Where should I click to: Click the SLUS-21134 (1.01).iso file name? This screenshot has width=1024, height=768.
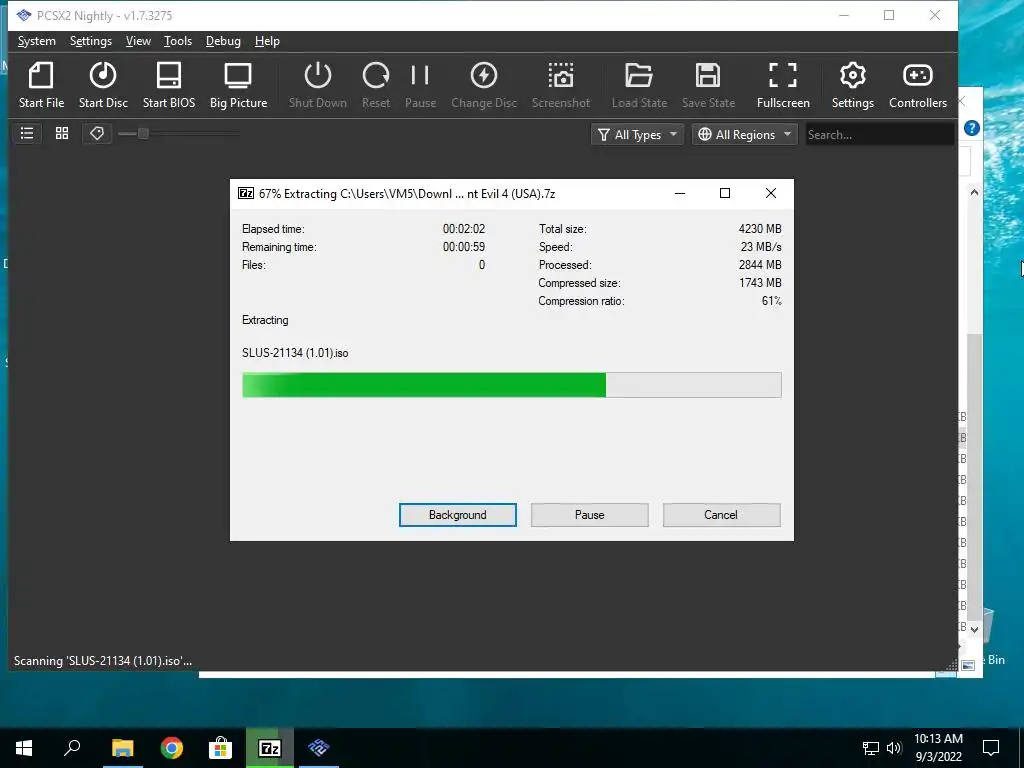pyautogui.click(x=295, y=353)
